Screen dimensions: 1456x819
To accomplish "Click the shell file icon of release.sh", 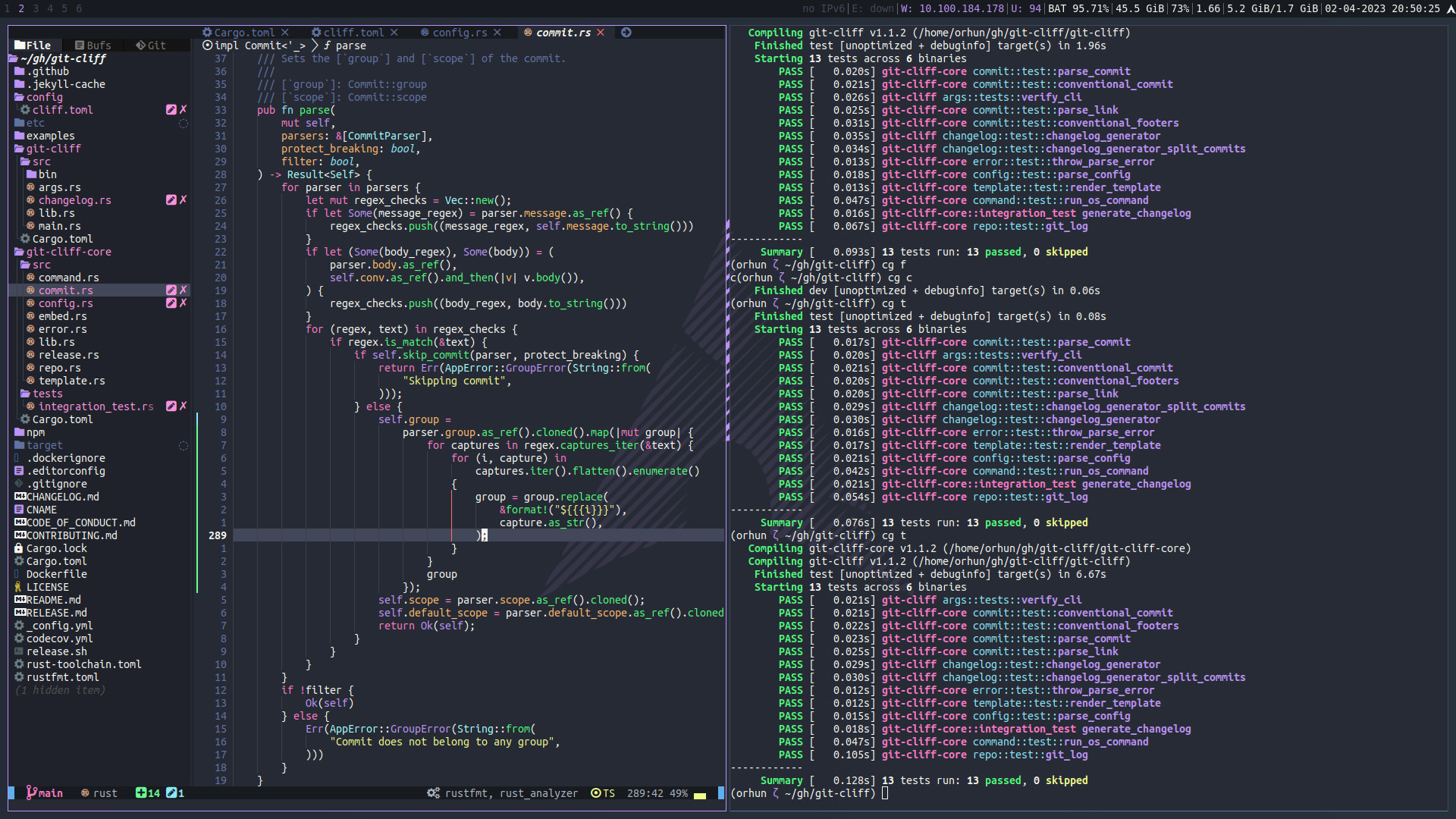I will pos(19,651).
